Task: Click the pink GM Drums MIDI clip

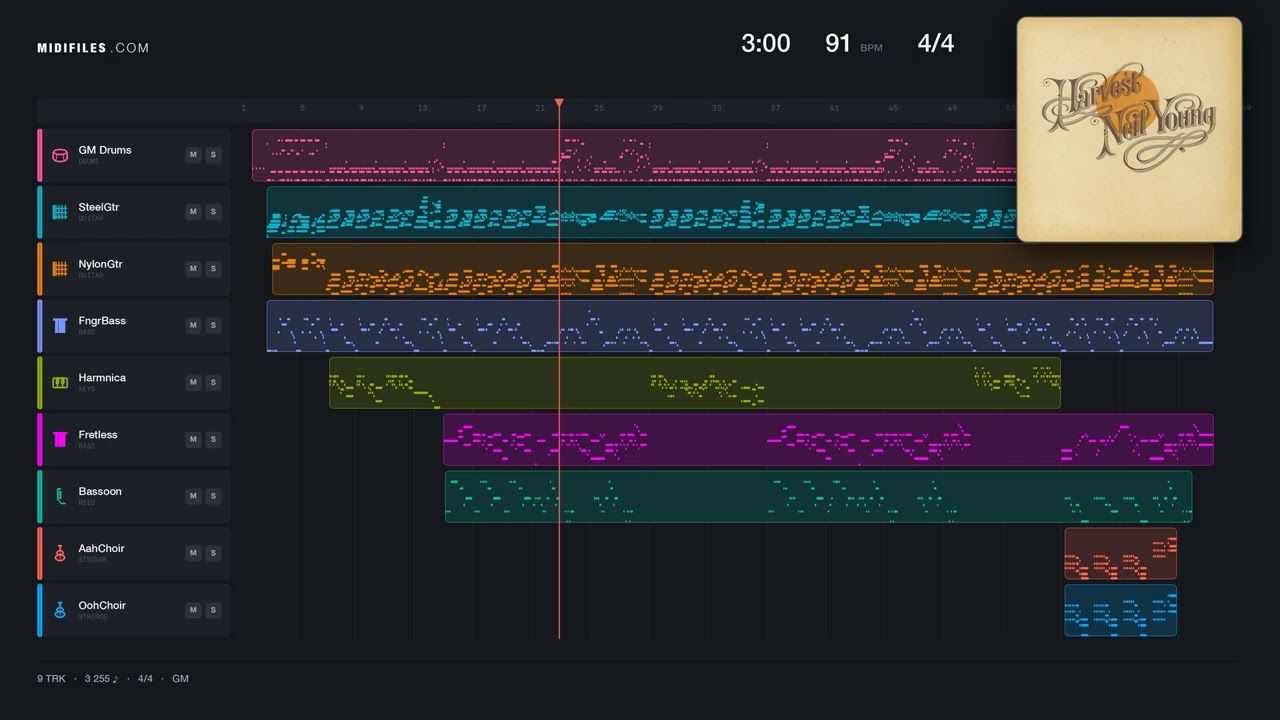Action: tap(634, 155)
